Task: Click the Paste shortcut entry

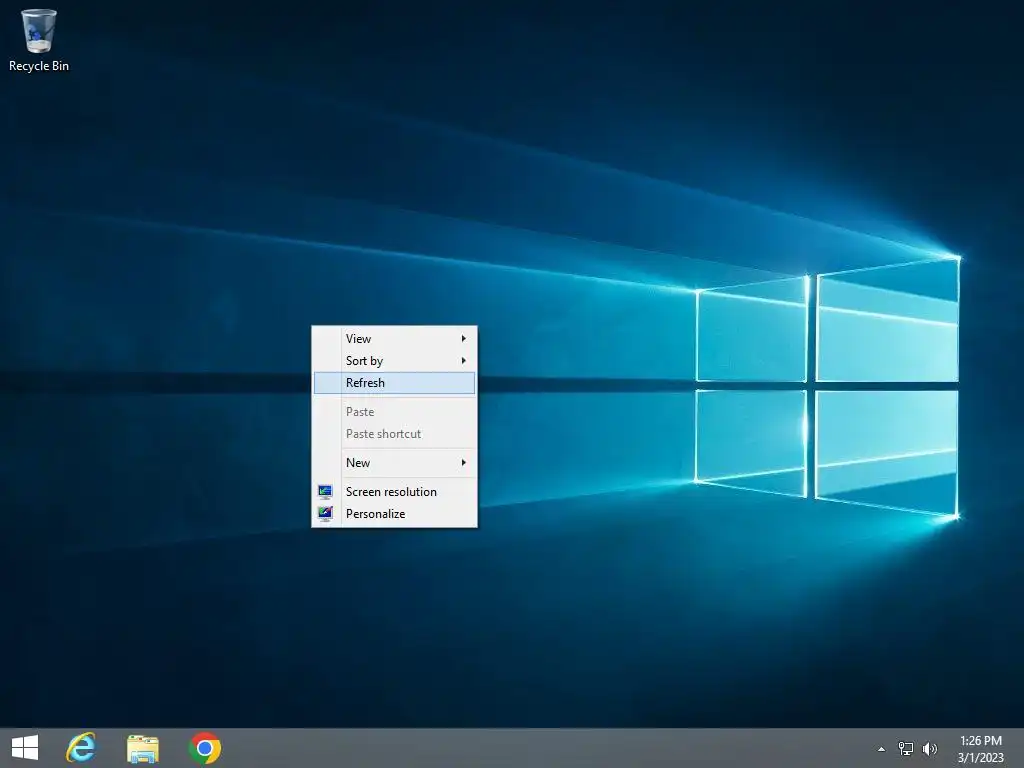Action: point(394,434)
